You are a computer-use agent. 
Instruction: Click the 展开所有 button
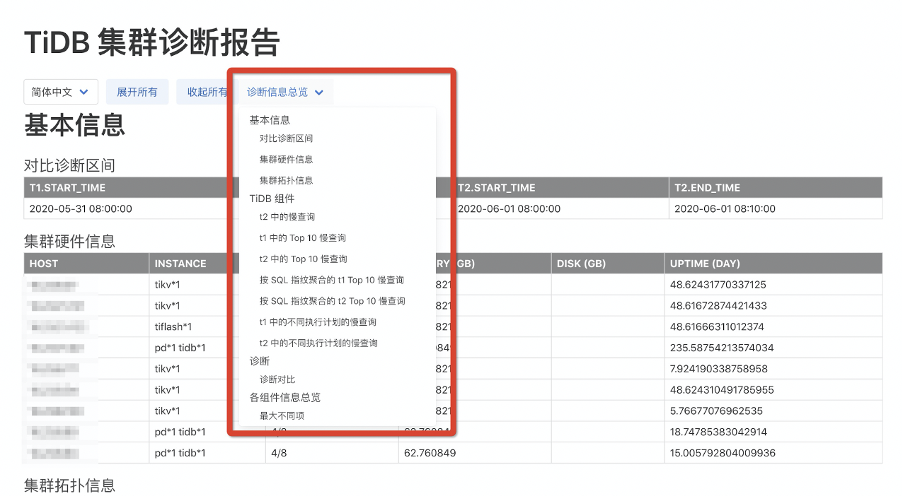(x=137, y=92)
